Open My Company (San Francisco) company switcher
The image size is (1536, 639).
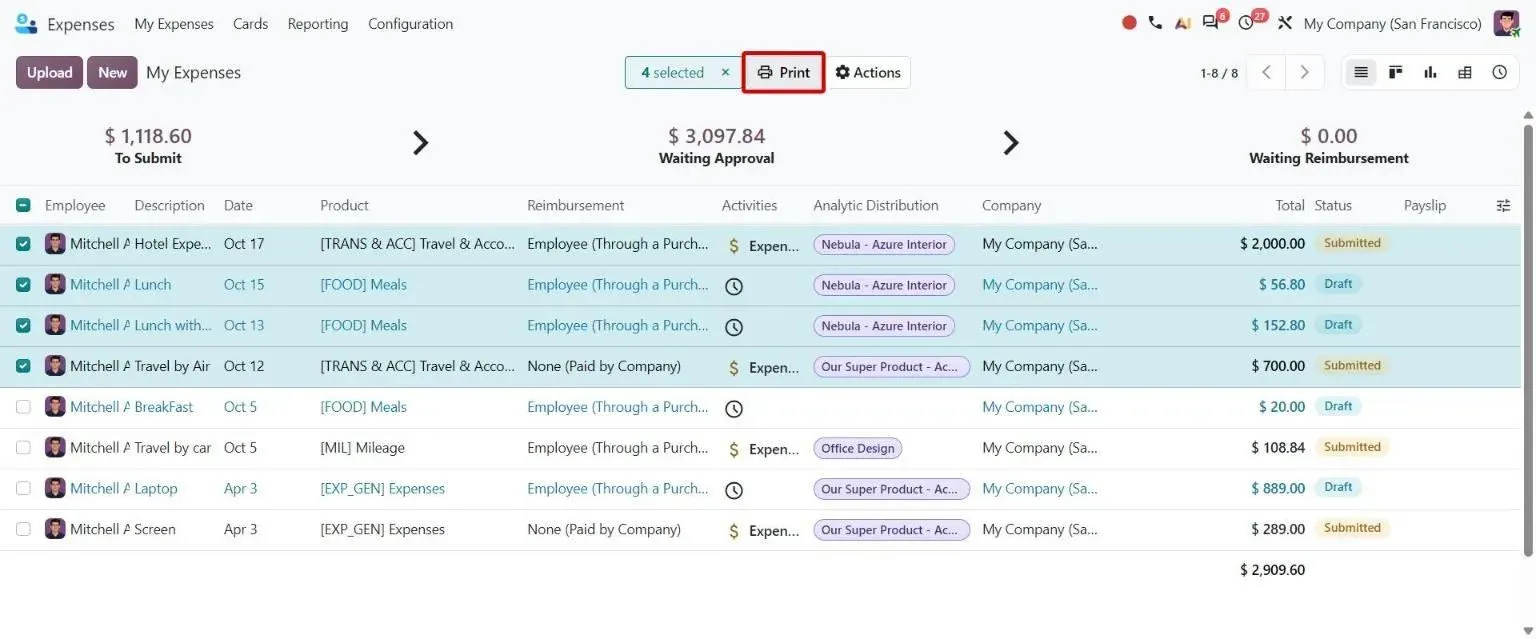pyautogui.click(x=1392, y=23)
